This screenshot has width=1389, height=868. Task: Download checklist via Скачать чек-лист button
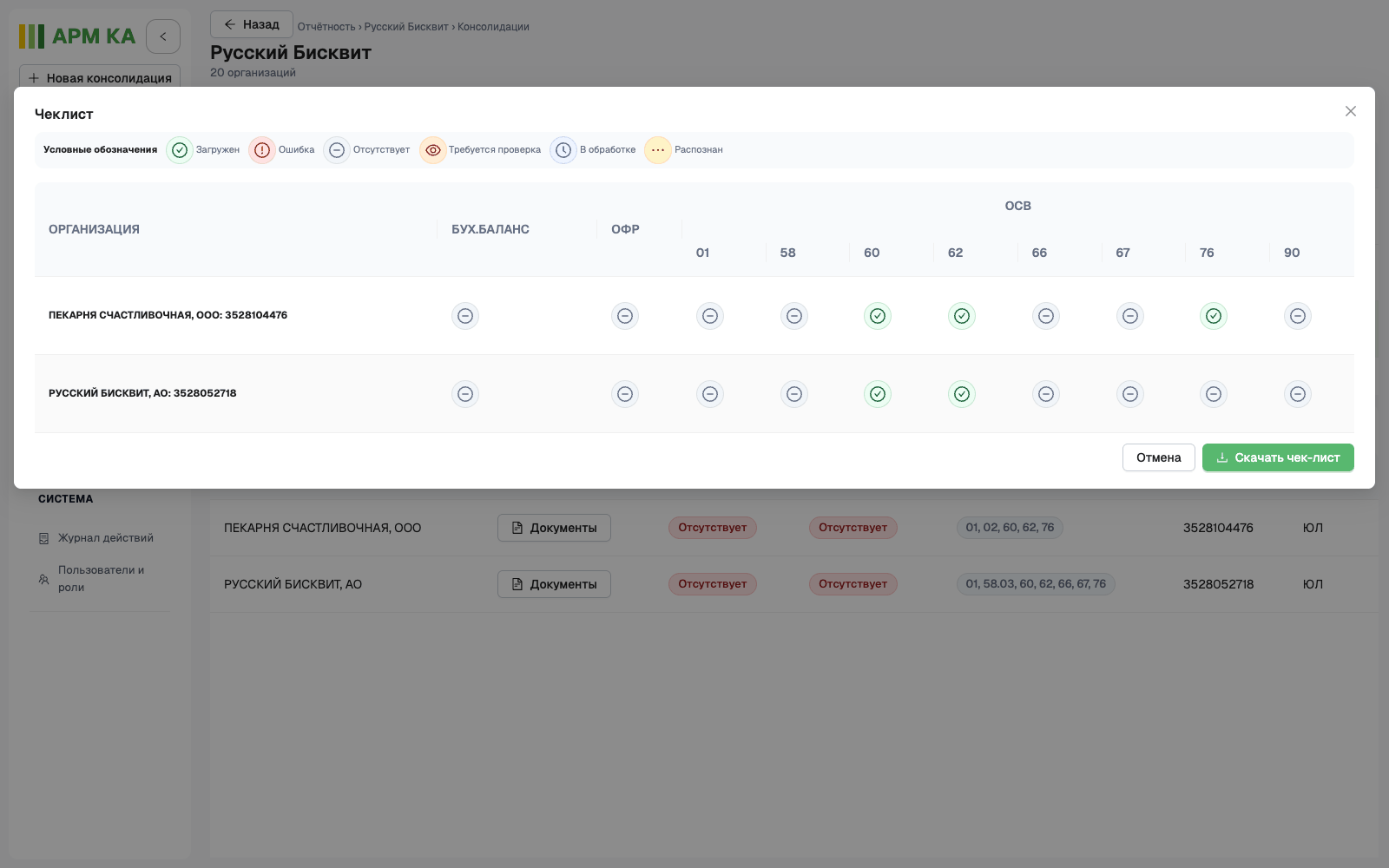tap(1278, 457)
